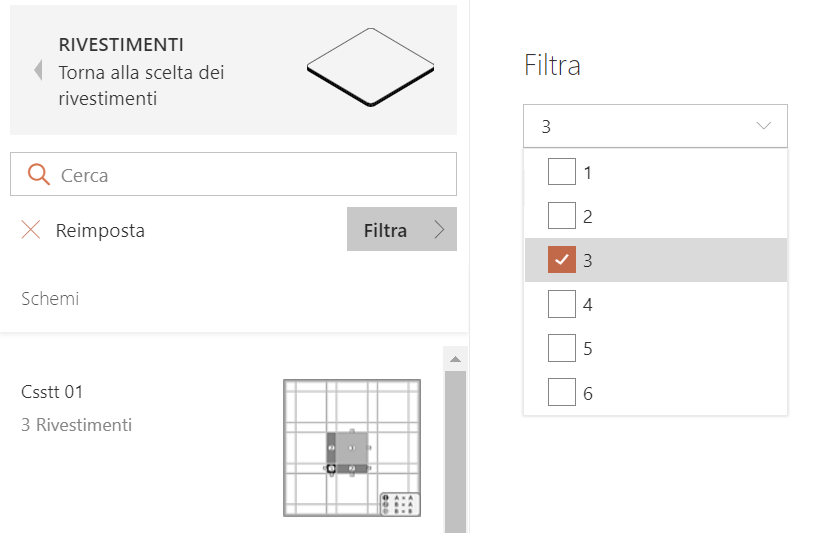Click the tile covering illustration icon
Image resolution: width=815 pixels, height=533 pixels.
pyautogui.click(x=370, y=67)
